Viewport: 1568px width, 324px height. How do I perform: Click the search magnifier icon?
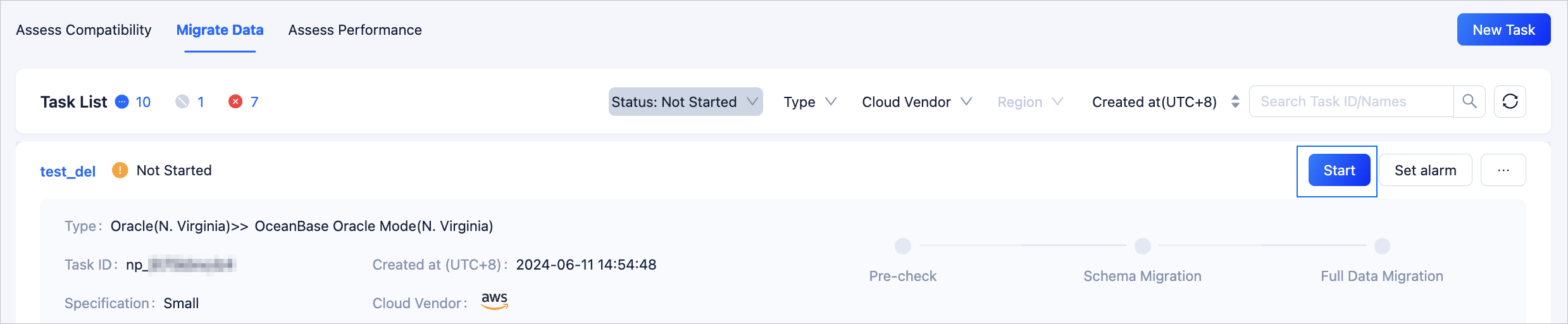[1469, 101]
